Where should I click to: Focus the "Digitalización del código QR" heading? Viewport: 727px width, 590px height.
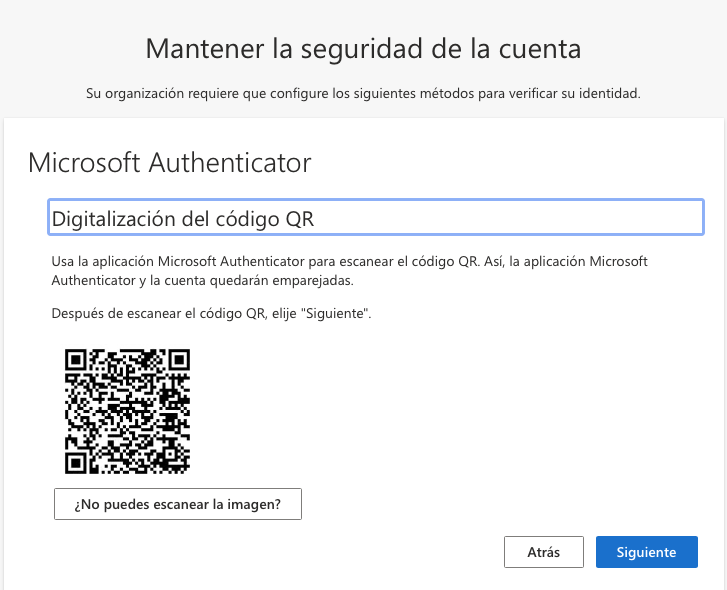376,217
